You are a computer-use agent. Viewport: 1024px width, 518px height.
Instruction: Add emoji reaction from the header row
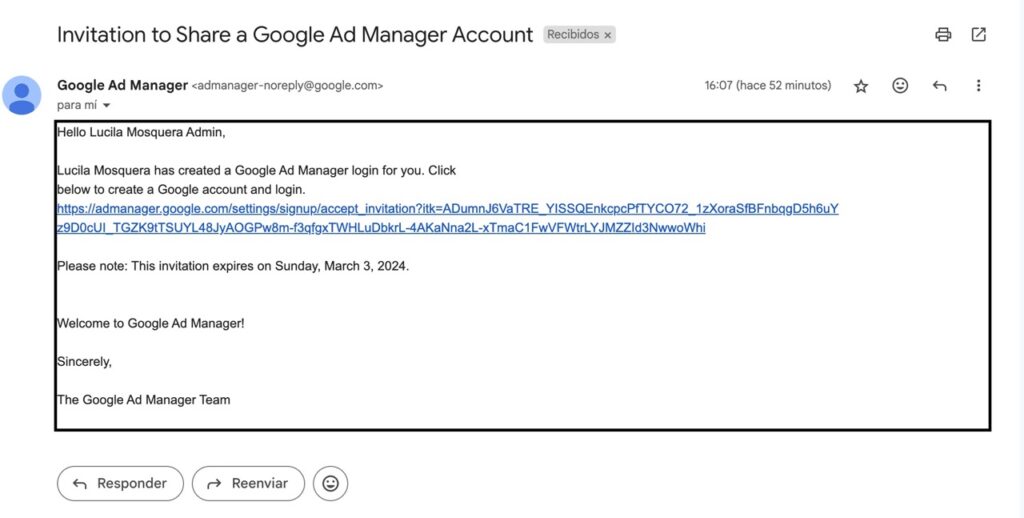pos(900,86)
